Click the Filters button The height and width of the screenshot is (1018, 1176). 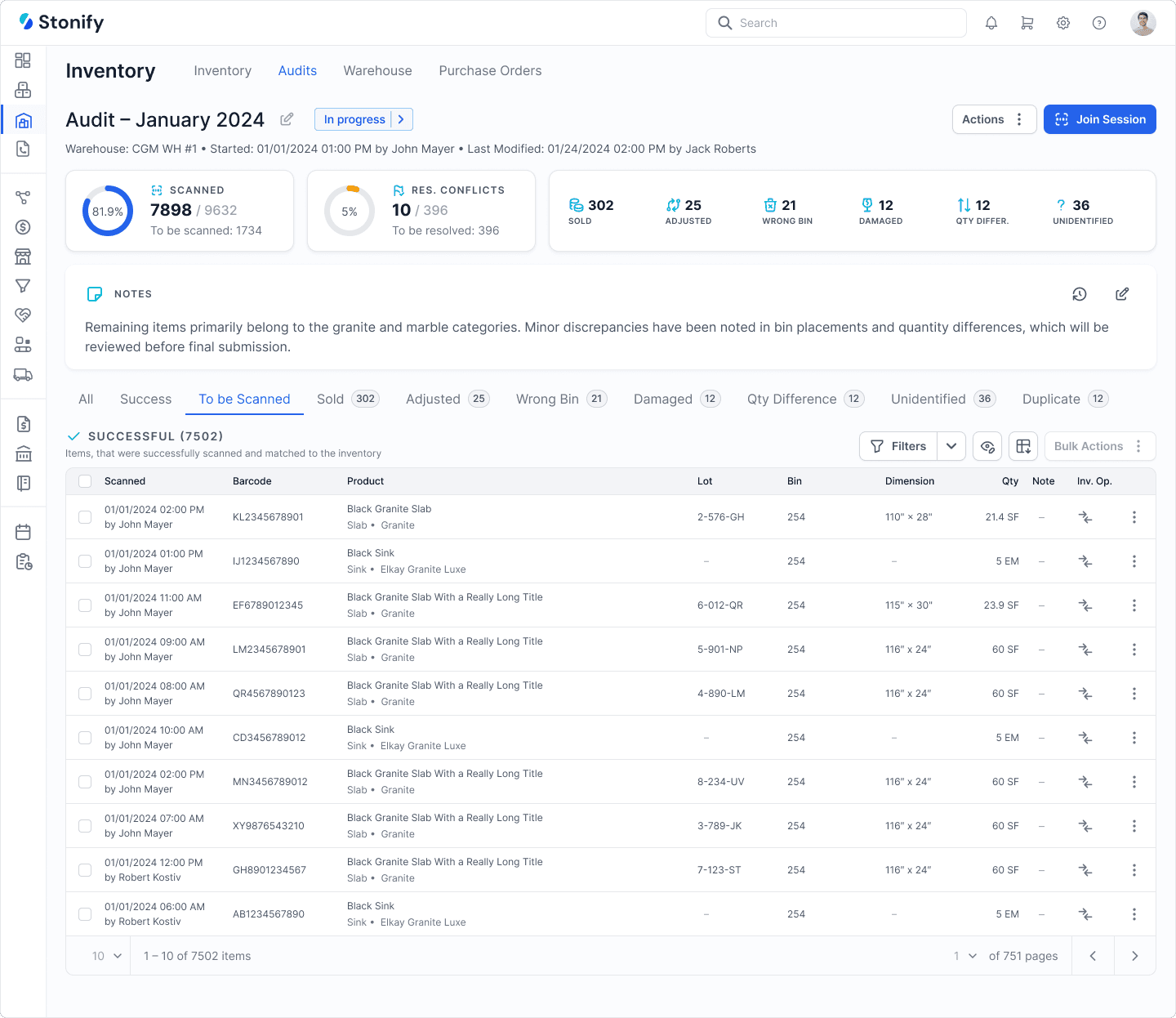pos(898,446)
